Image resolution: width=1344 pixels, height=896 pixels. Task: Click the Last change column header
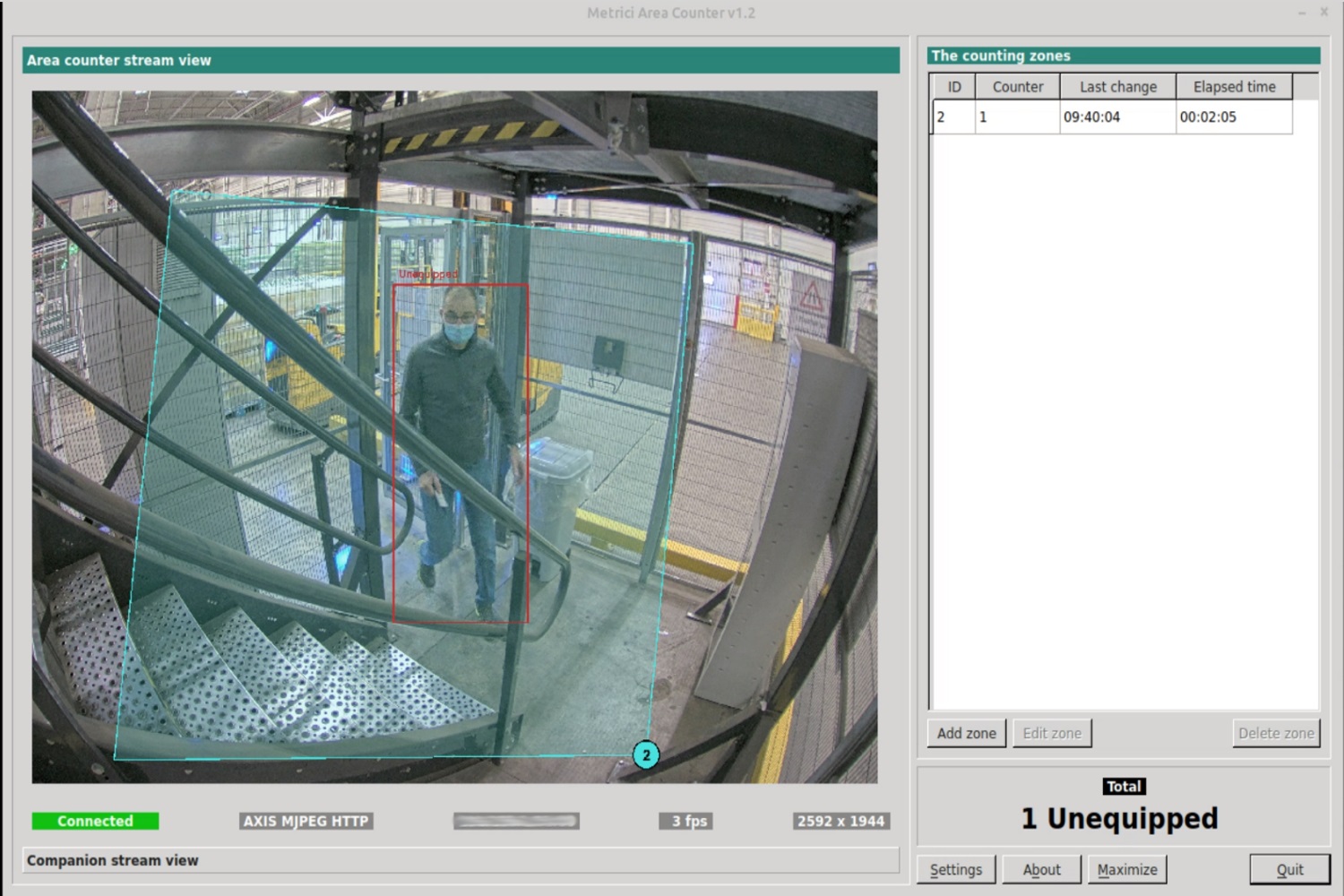(1117, 87)
